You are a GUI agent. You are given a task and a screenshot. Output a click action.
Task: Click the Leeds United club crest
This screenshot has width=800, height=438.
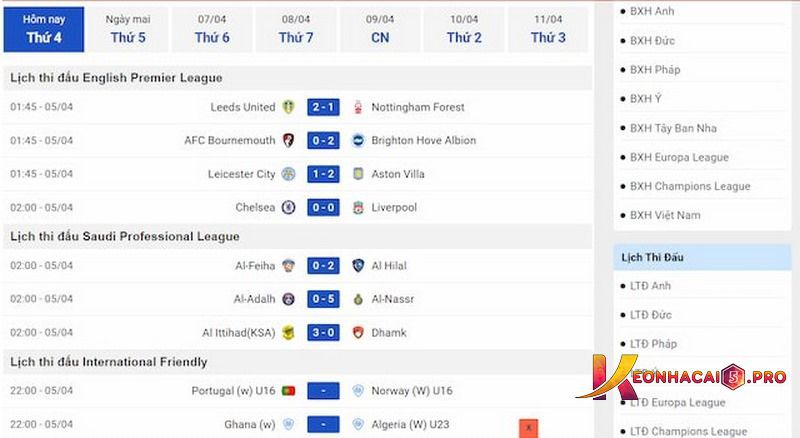click(289, 107)
